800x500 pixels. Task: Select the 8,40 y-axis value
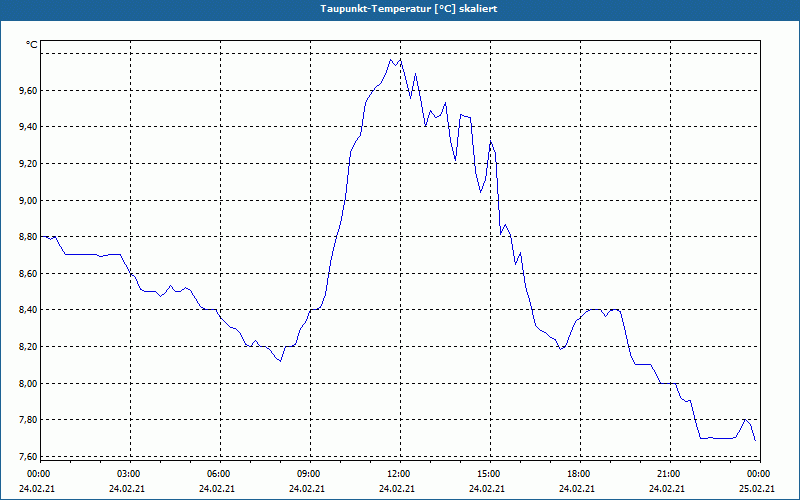click(x=28, y=310)
